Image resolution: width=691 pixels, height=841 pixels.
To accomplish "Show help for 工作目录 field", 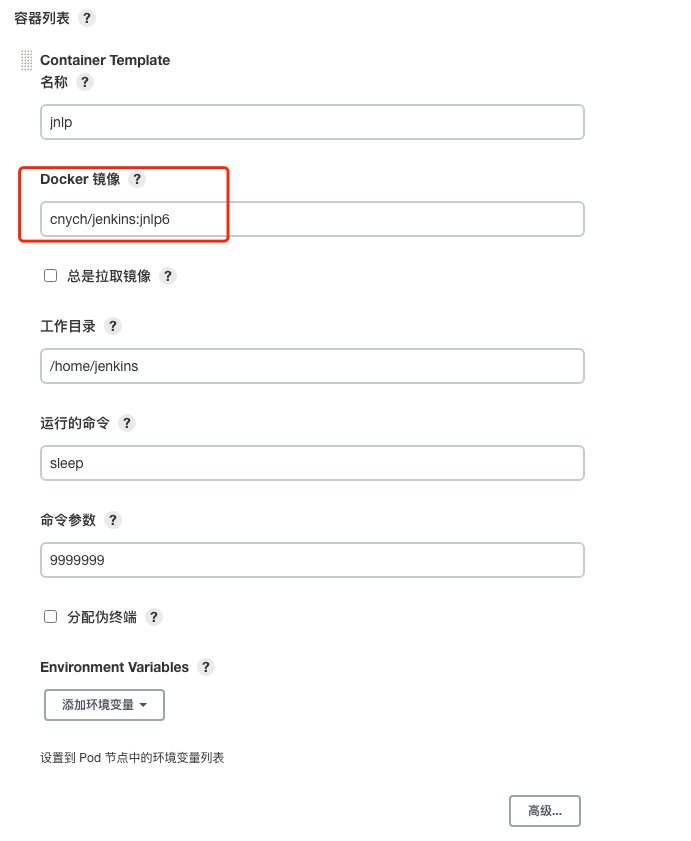I will (113, 327).
